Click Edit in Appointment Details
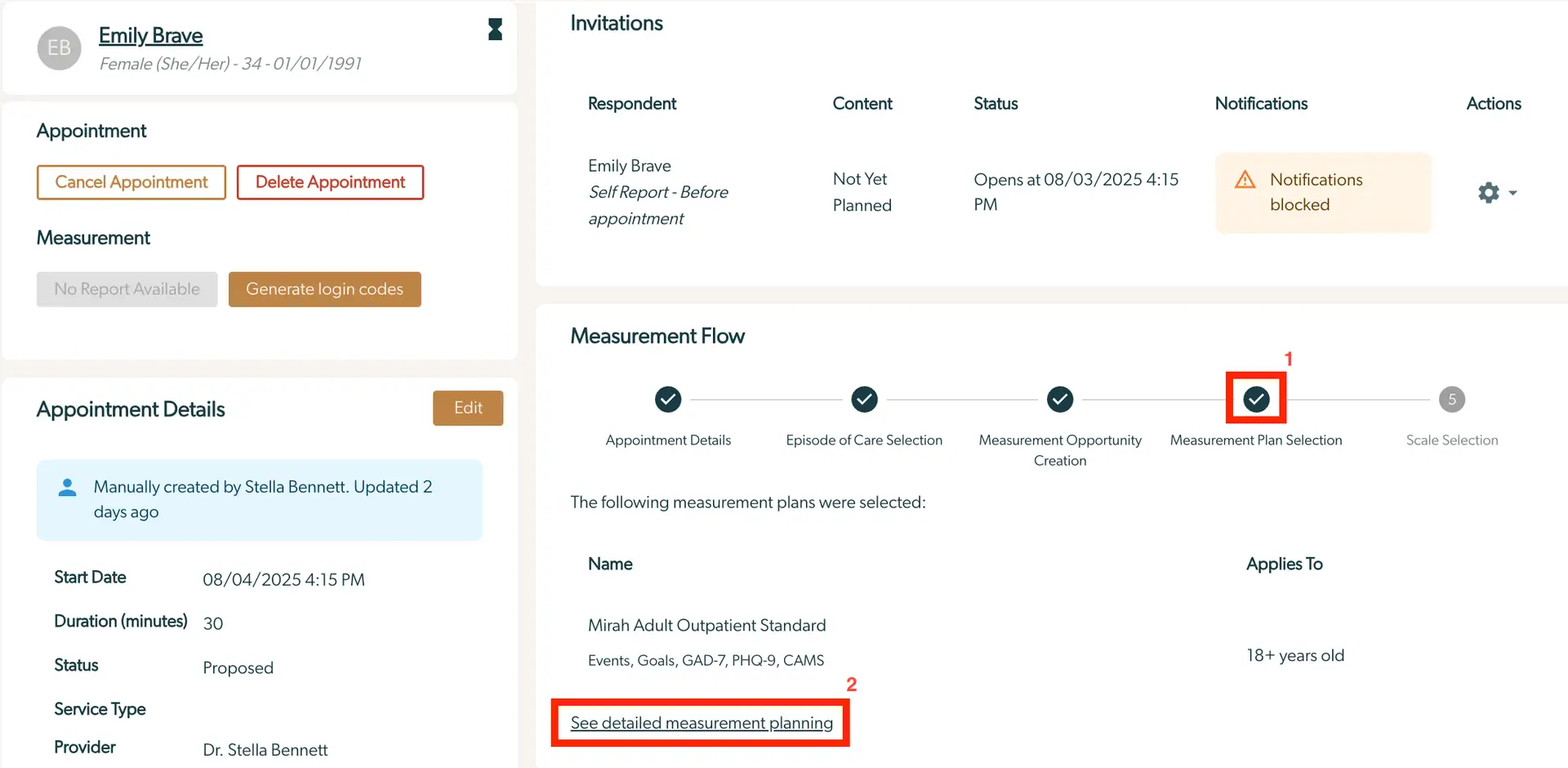The height and width of the screenshot is (768, 1568). (468, 408)
